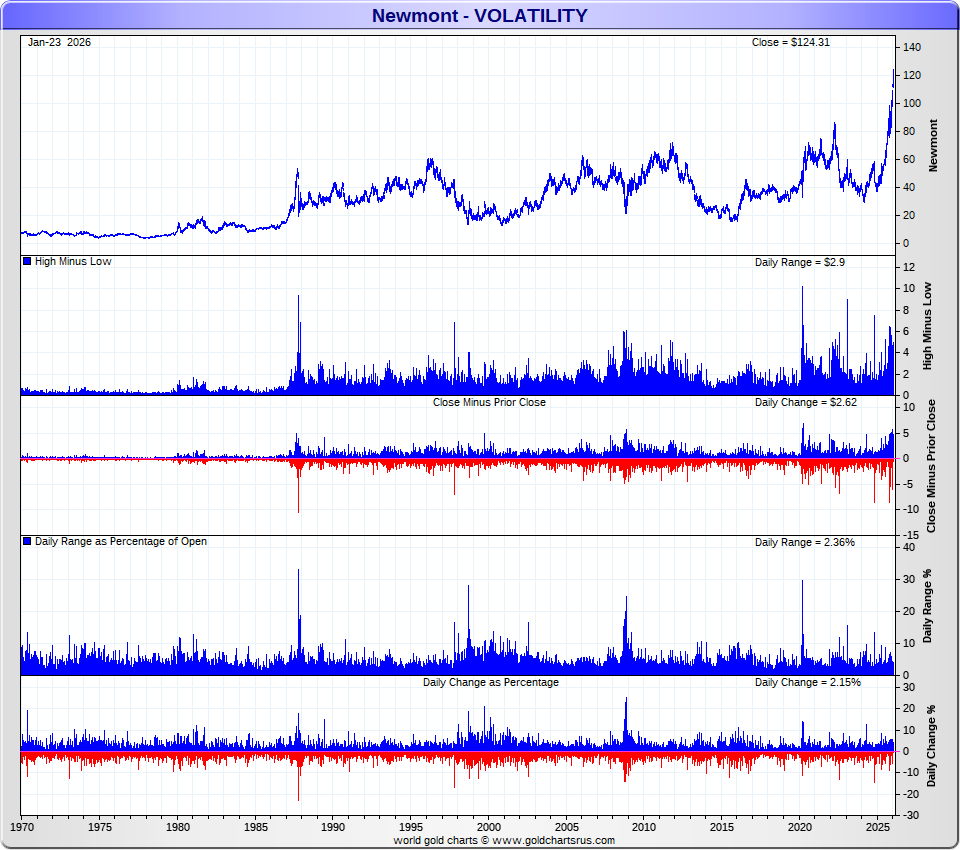Click the 'Daily Change %' axis title
Viewport: 960px width, 850px height.
(x=931, y=746)
